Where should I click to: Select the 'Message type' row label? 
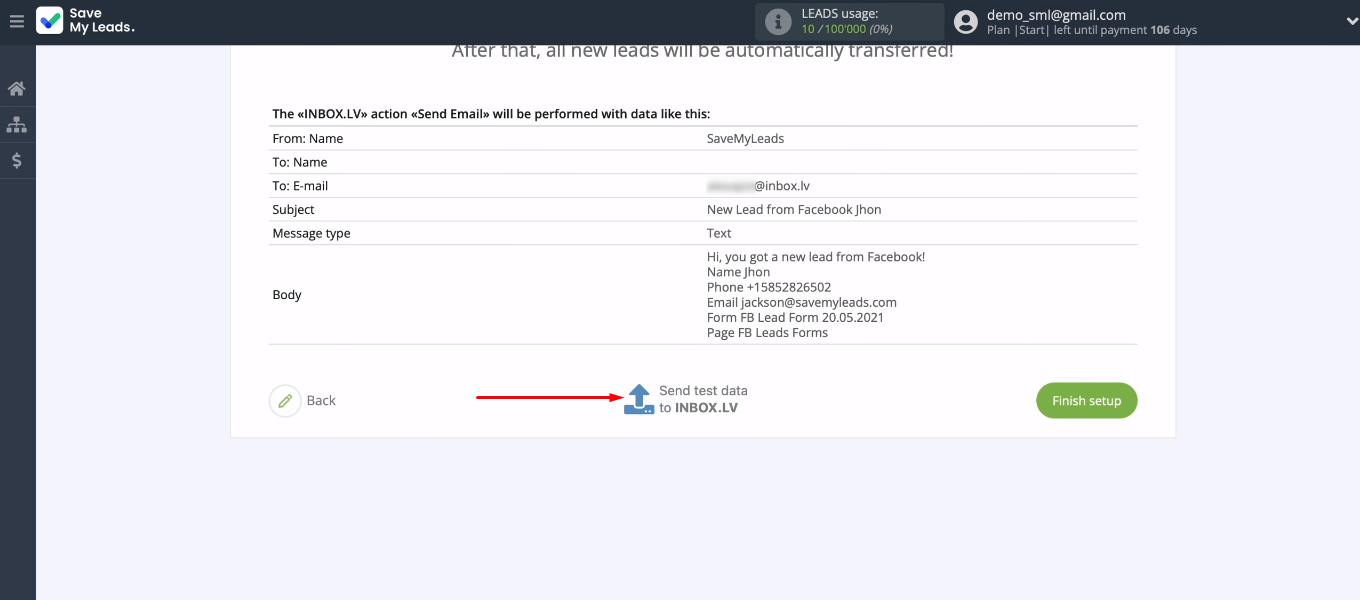click(x=312, y=233)
